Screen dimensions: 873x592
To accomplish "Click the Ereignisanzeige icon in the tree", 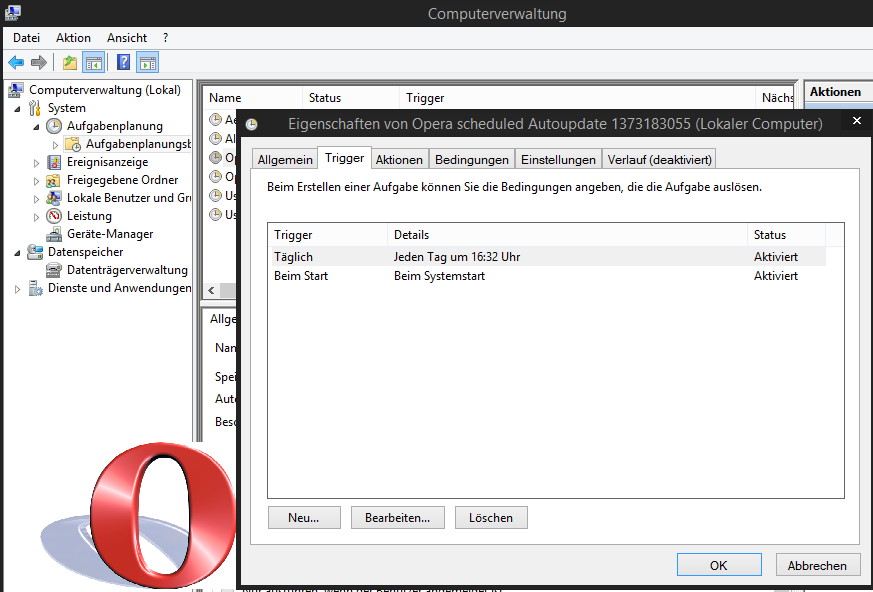I will [x=54, y=162].
